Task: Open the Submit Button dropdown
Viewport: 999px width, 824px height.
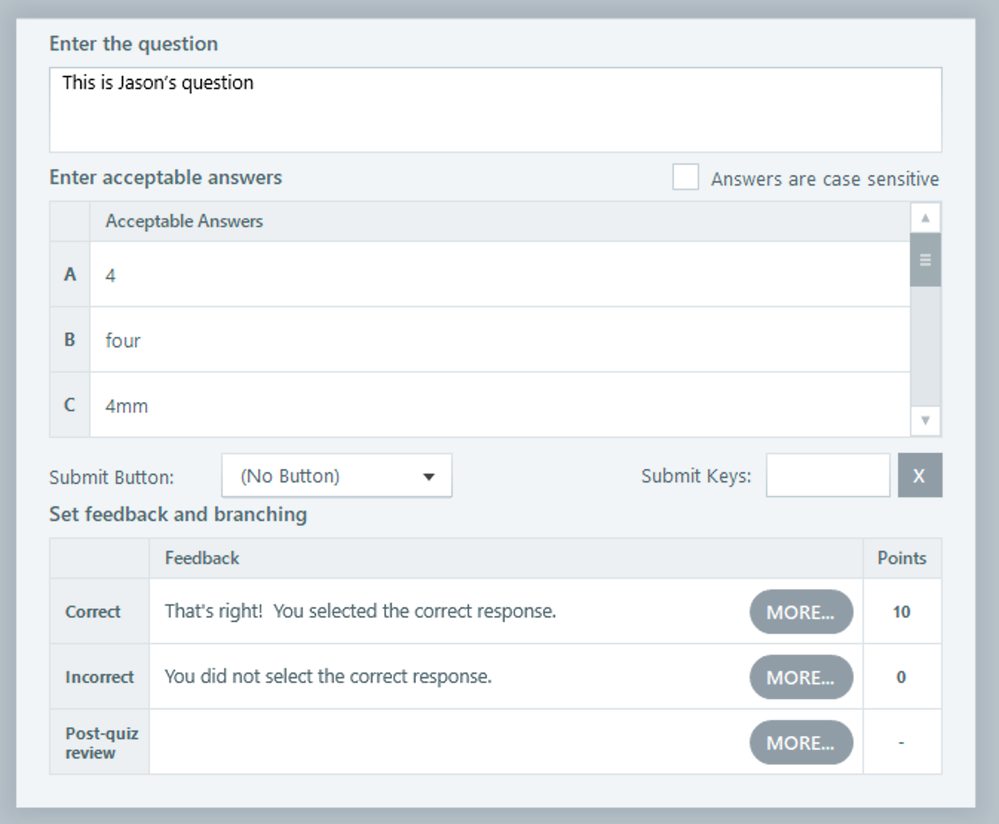Action: point(336,475)
